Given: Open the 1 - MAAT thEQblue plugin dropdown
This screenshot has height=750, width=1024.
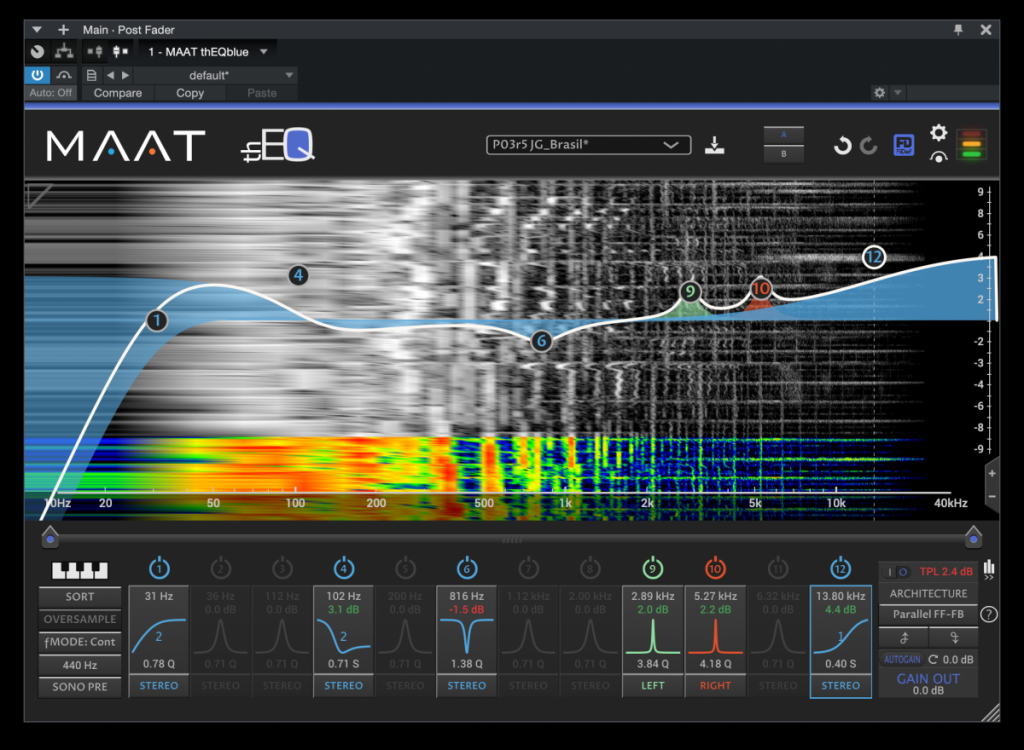Looking at the screenshot, I should (x=207, y=52).
